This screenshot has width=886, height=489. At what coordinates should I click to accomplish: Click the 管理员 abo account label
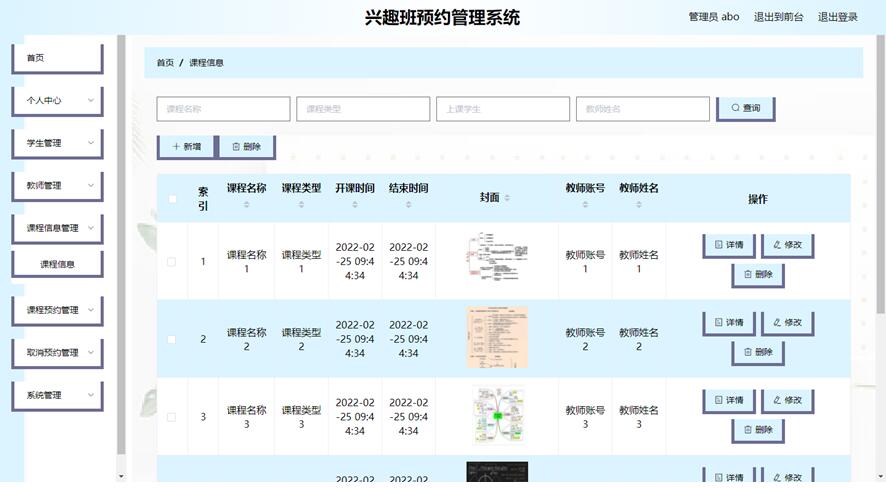(x=714, y=17)
